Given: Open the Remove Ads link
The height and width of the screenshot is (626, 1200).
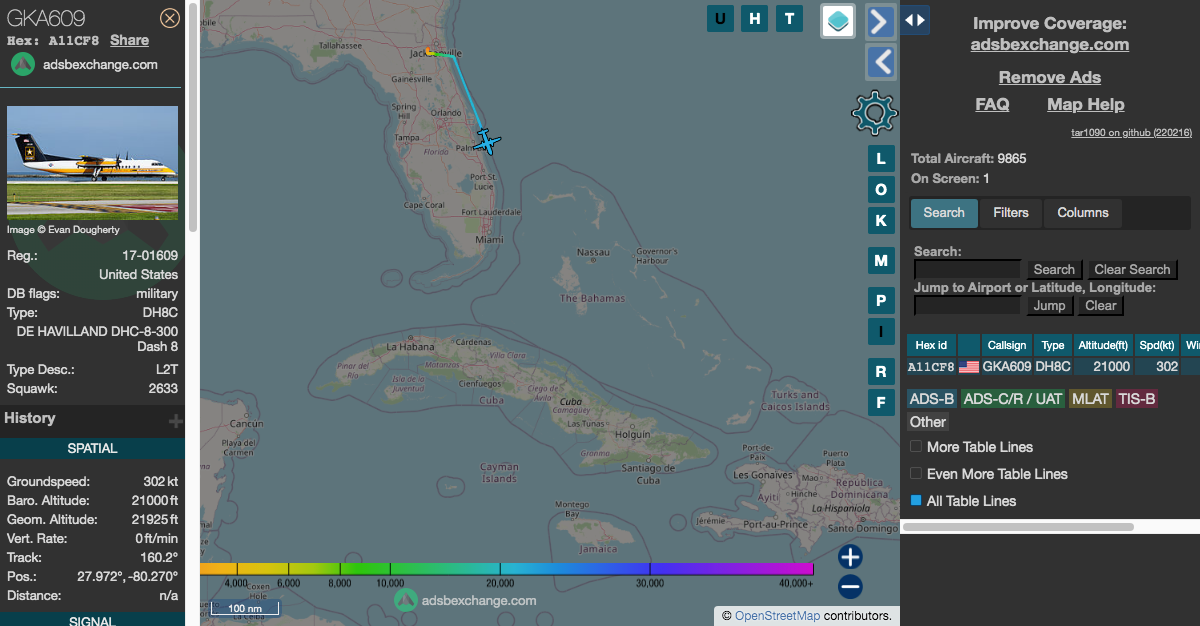Looking at the screenshot, I should pyautogui.click(x=1050, y=77).
